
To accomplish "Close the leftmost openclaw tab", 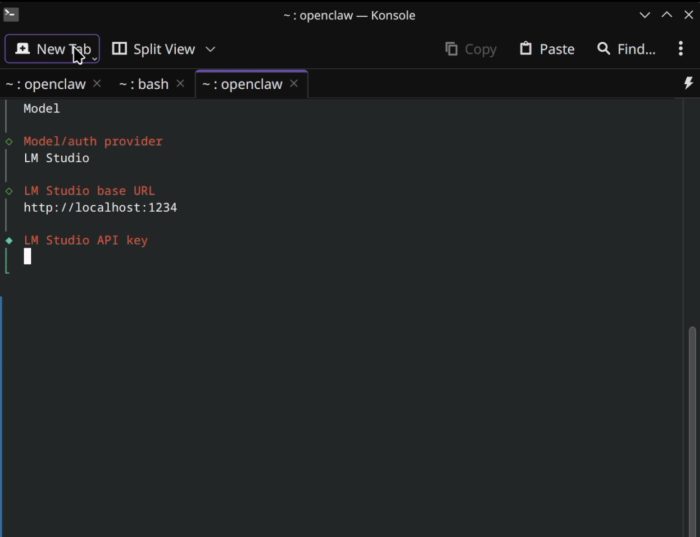I will 97,84.
